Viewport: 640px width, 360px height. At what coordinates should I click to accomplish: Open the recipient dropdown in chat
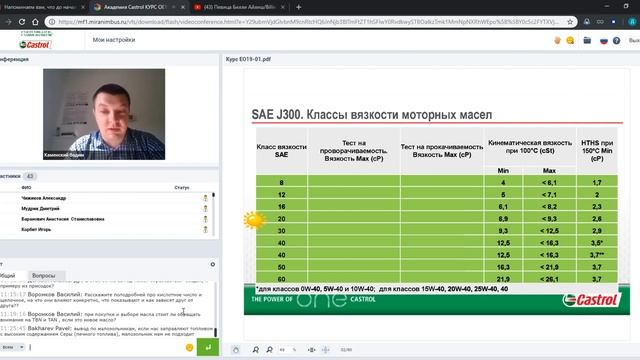pos(12,347)
